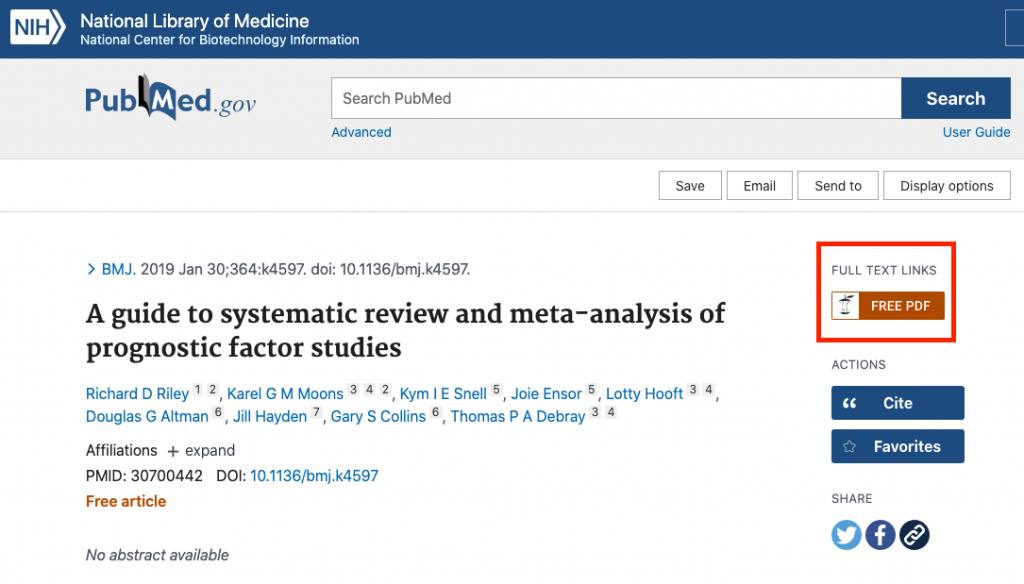Email this article
Screen dimensions: 1024x584
pyautogui.click(x=759, y=185)
